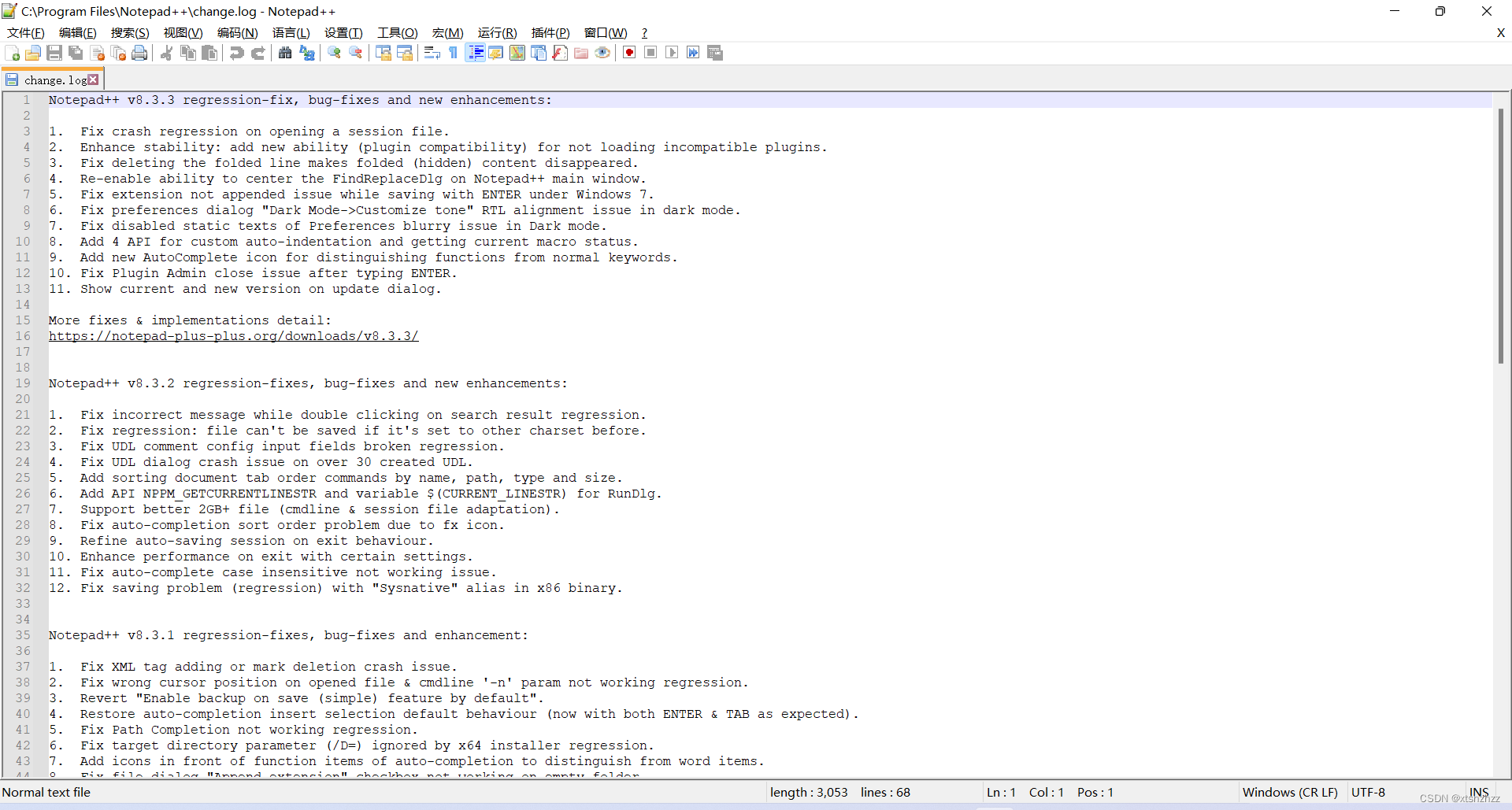The height and width of the screenshot is (810, 1512).
Task: Select the change.log document tab
Action: [54, 80]
